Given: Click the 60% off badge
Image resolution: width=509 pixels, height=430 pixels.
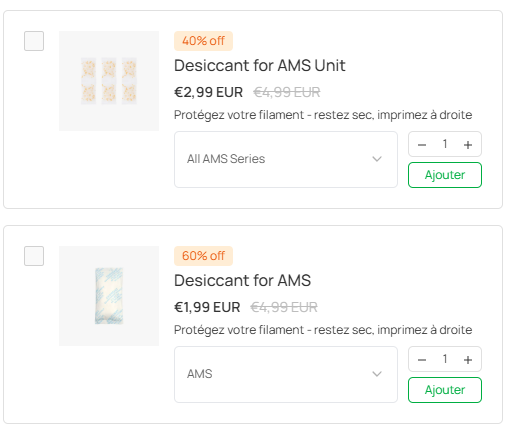Looking at the screenshot, I should (x=203, y=256).
